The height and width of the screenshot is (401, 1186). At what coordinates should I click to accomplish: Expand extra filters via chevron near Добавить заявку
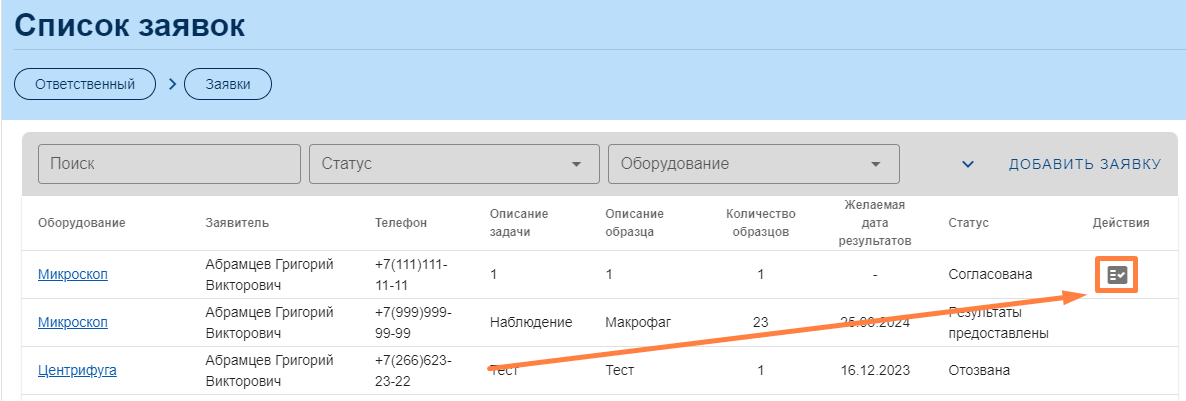pos(967,164)
